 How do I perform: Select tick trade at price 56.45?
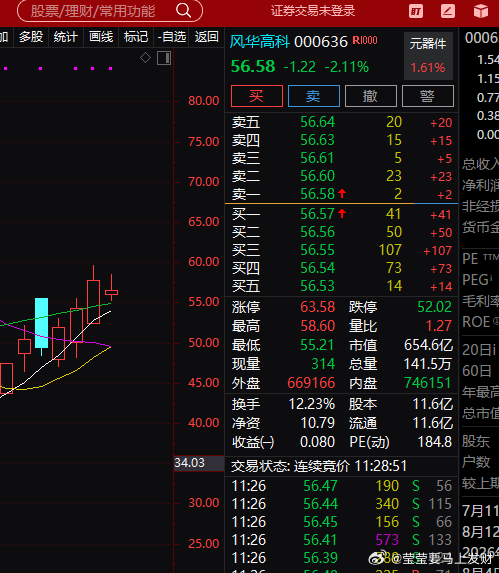[320, 522]
